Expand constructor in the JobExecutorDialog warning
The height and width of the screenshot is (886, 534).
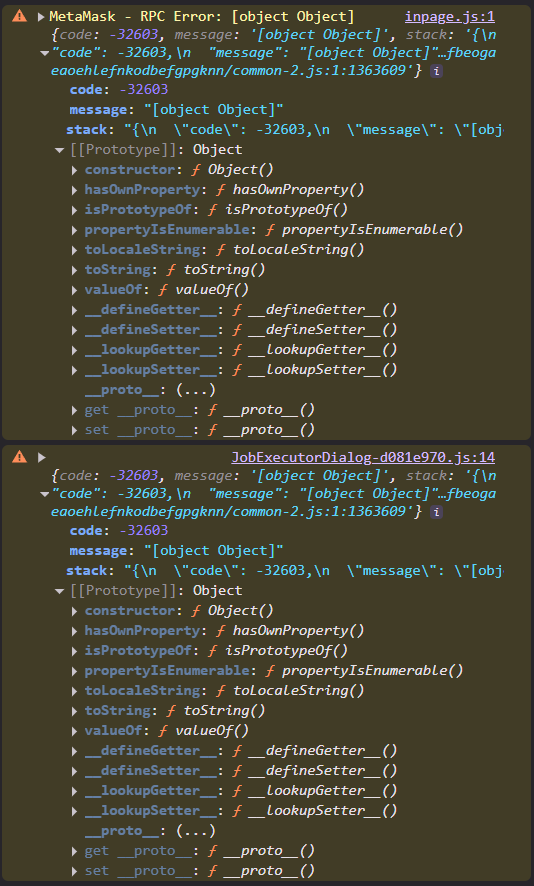tap(75, 611)
